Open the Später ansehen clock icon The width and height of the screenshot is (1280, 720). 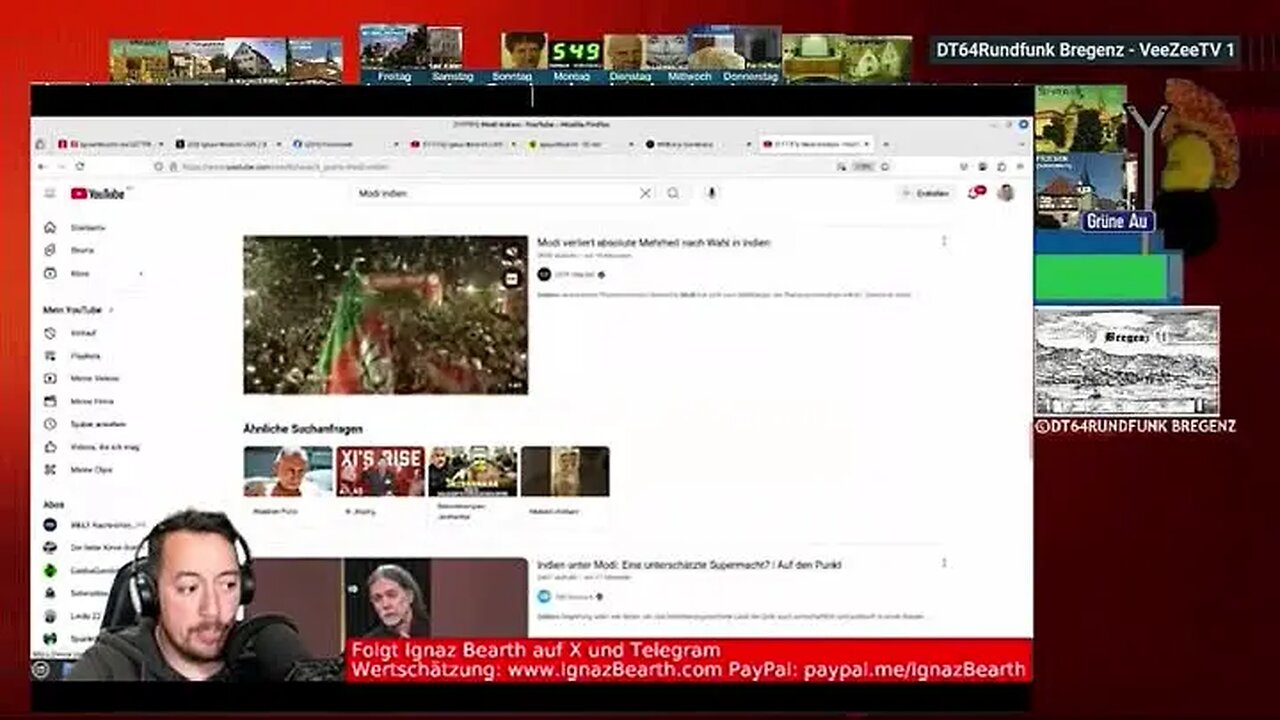(50, 424)
